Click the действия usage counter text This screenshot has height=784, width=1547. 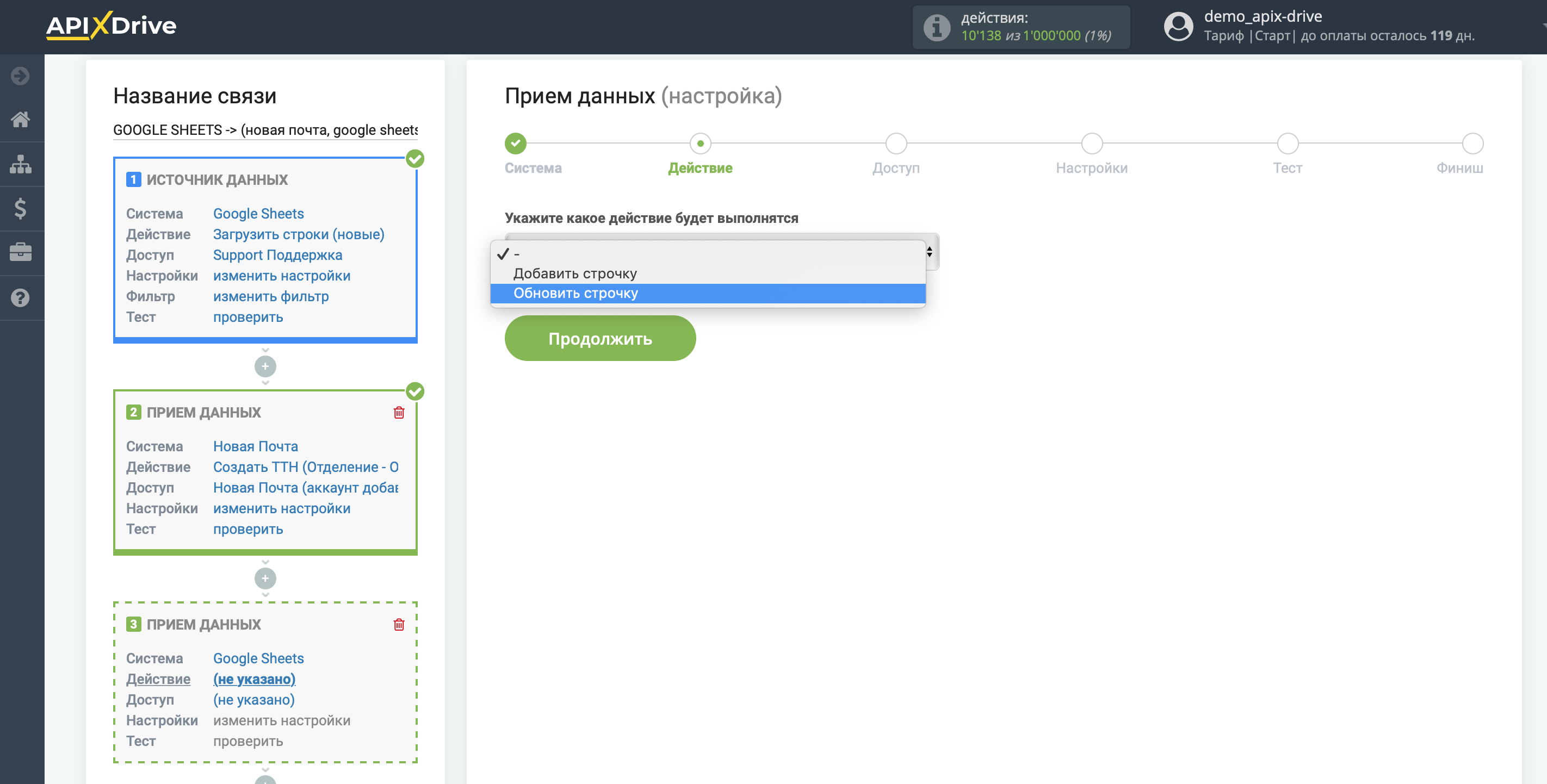click(1036, 27)
